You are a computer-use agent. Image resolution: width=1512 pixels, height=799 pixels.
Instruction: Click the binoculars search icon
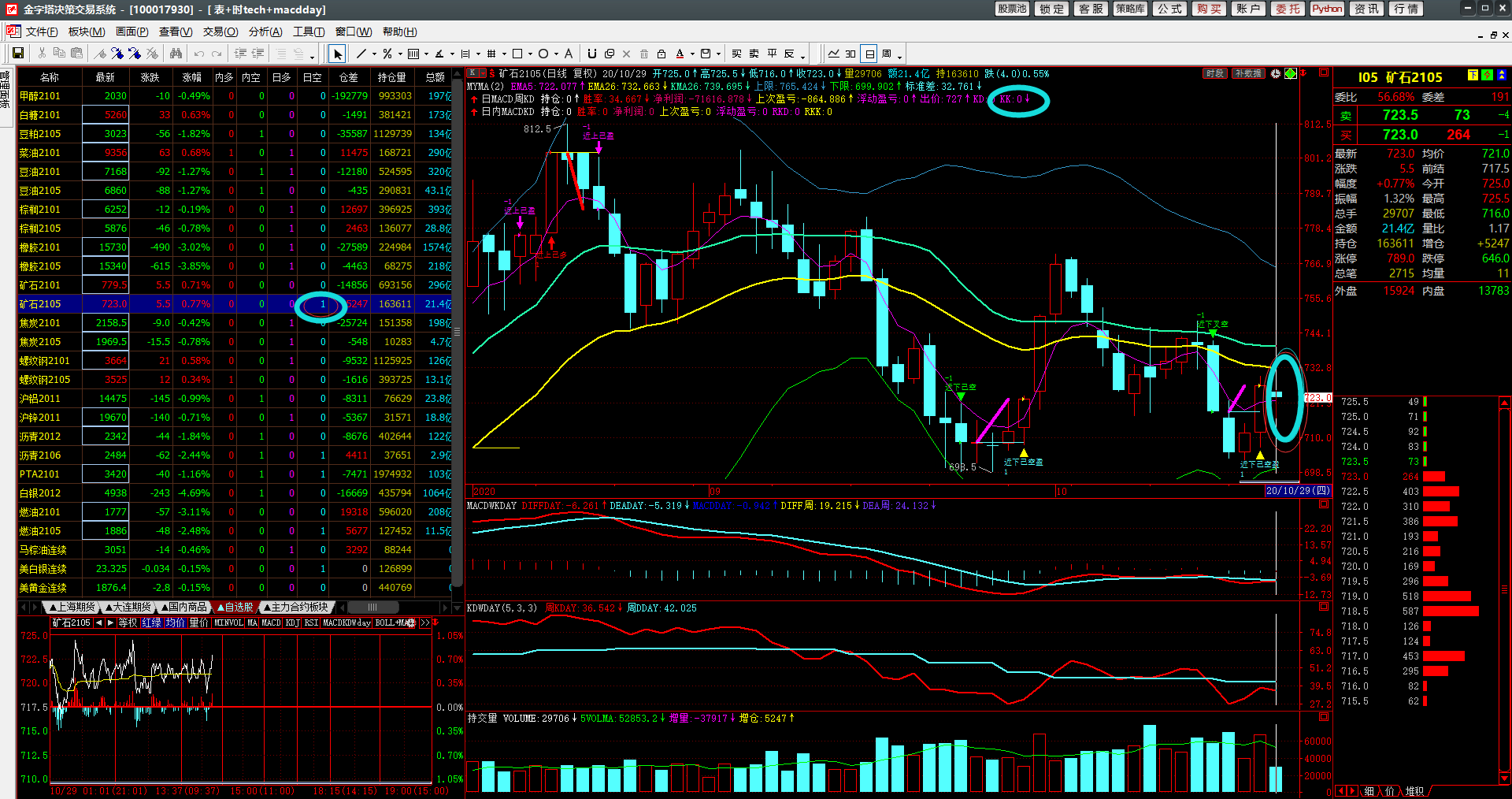coord(176,54)
